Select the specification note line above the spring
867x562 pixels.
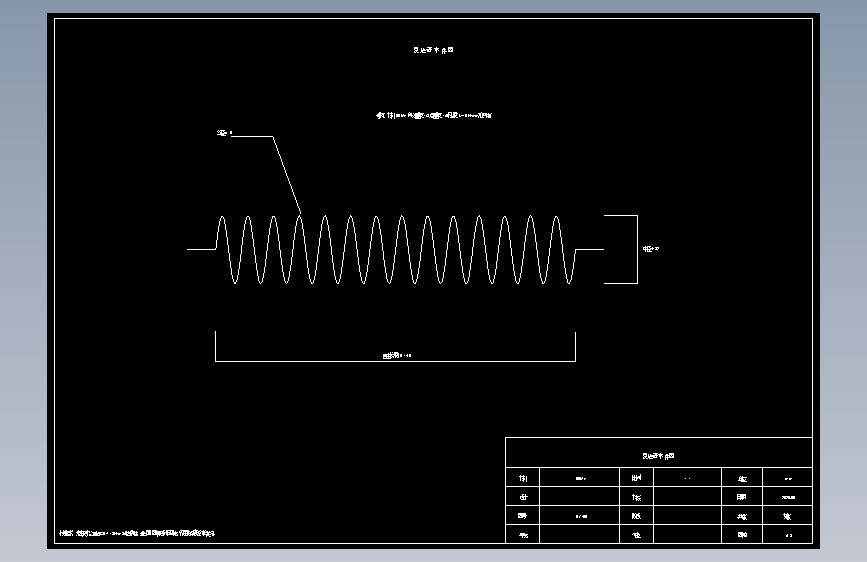click(x=434, y=116)
